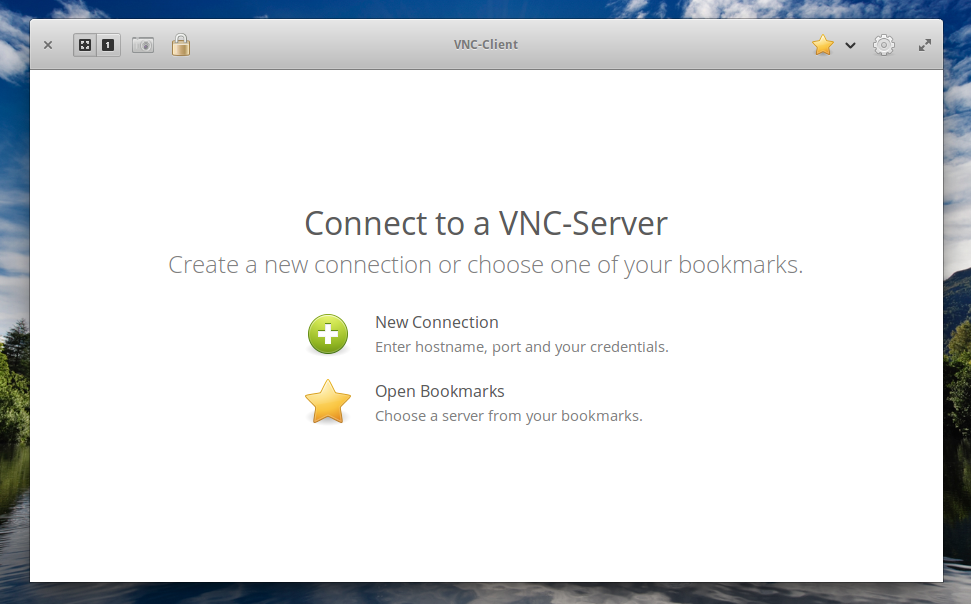The width and height of the screenshot is (971, 604).
Task: Click the 'Connect to a VNC-Server' heading
Action: point(485,223)
